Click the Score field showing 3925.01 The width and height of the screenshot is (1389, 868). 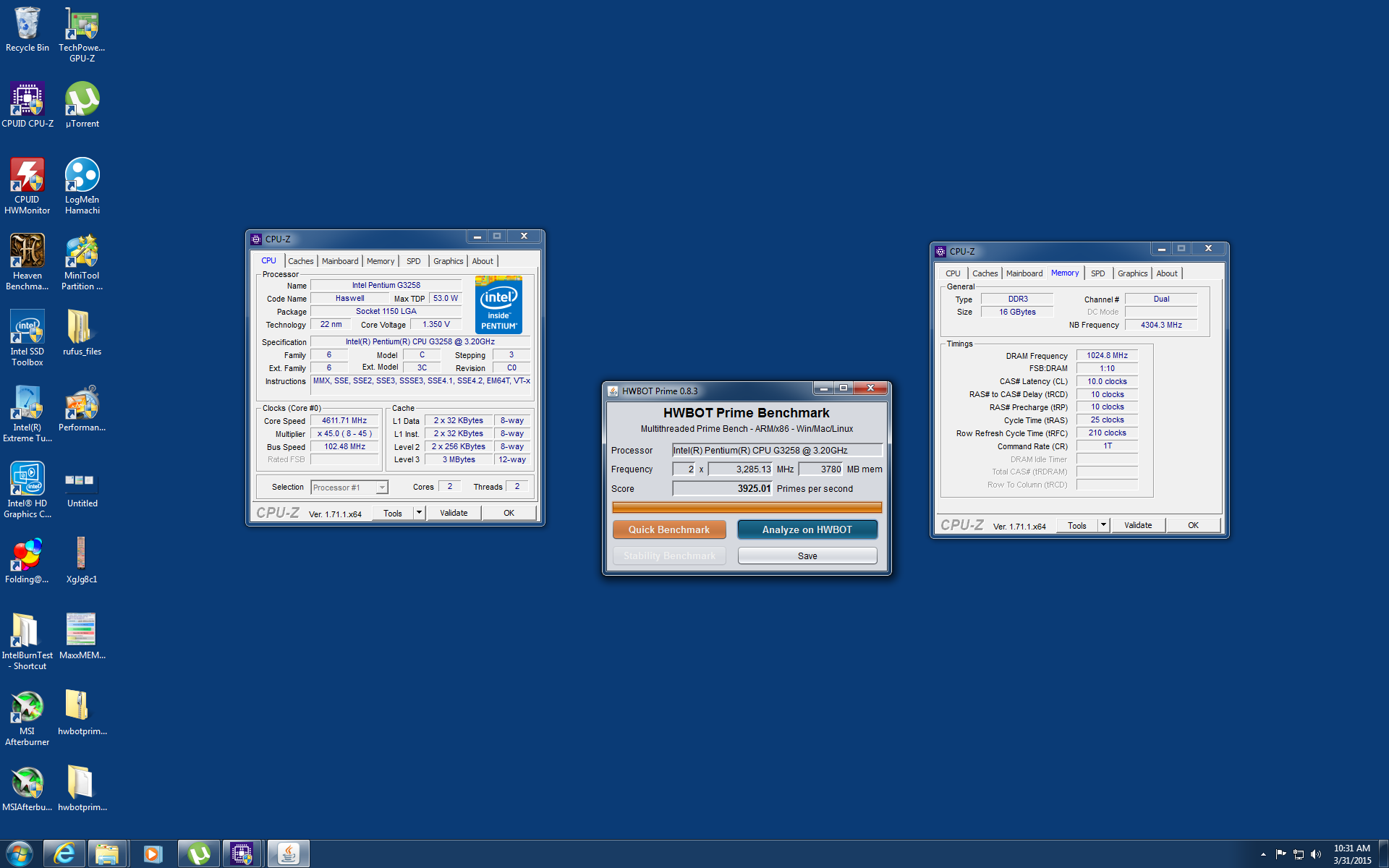[x=722, y=488]
